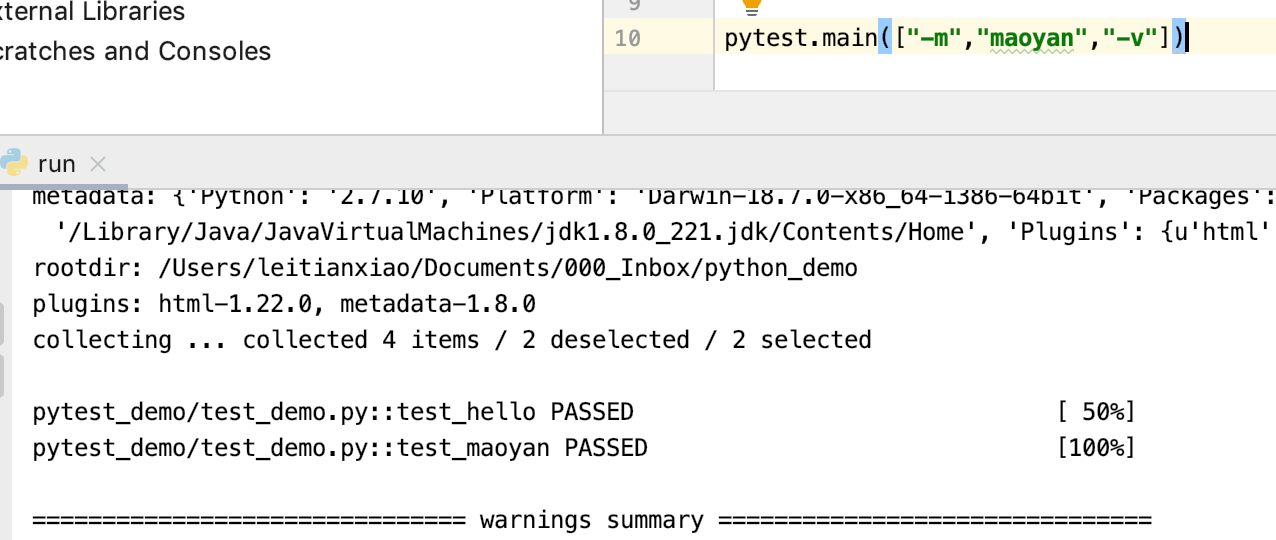
Task: Click the warnings summary separator line
Action: pos(592,520)
